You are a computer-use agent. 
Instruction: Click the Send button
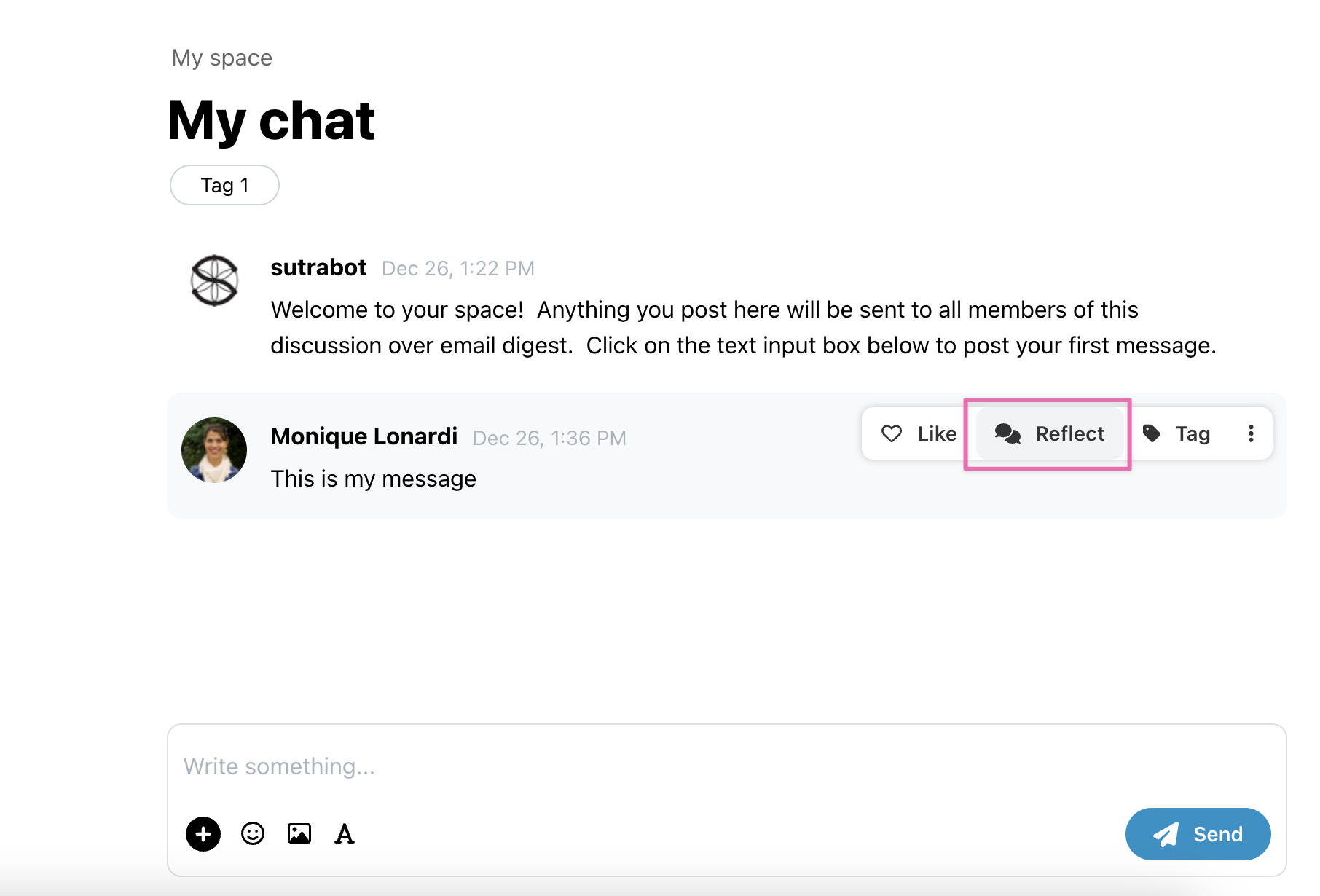(1198, 834)
